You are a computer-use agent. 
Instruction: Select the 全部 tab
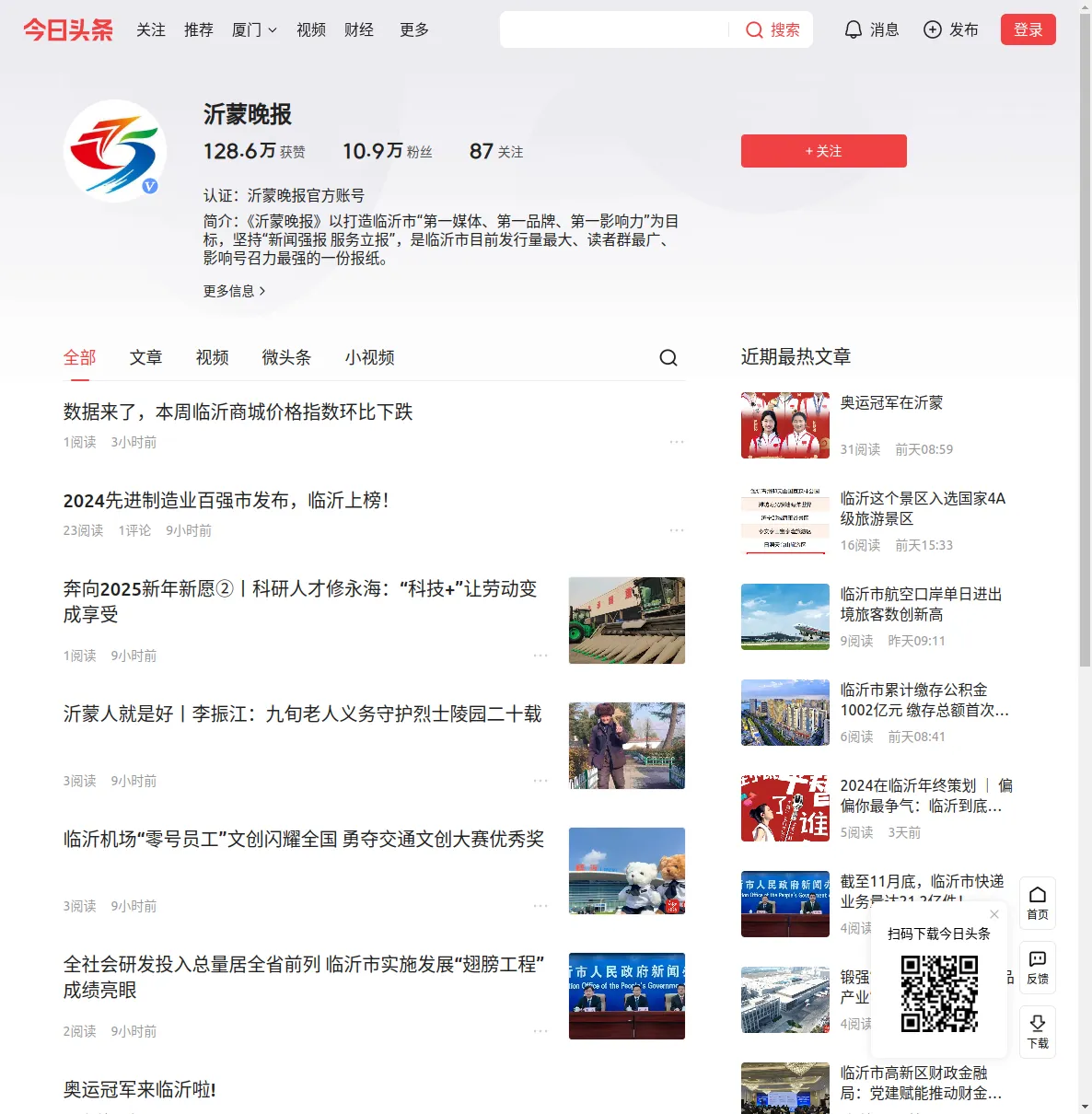(x=80, y=357)
